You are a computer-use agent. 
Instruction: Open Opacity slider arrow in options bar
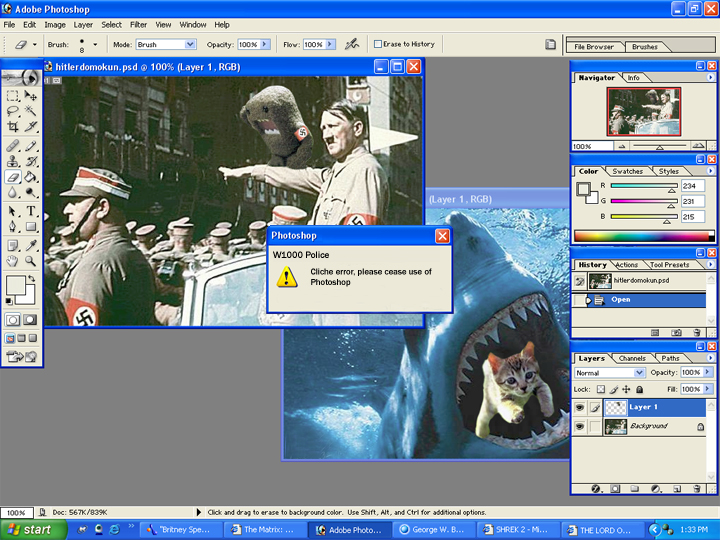265,45
